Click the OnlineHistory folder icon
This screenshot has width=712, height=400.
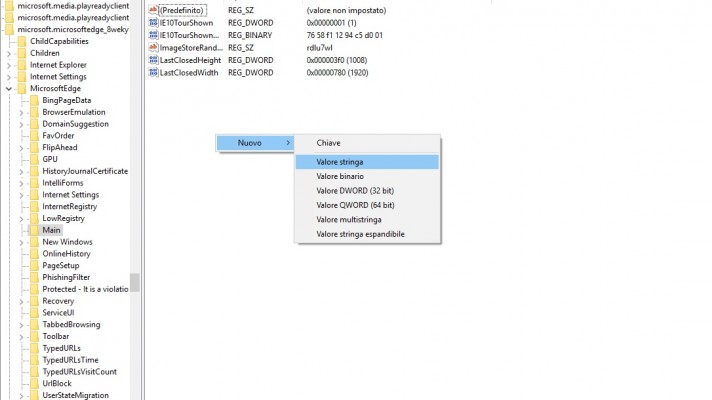pos(34,254)
